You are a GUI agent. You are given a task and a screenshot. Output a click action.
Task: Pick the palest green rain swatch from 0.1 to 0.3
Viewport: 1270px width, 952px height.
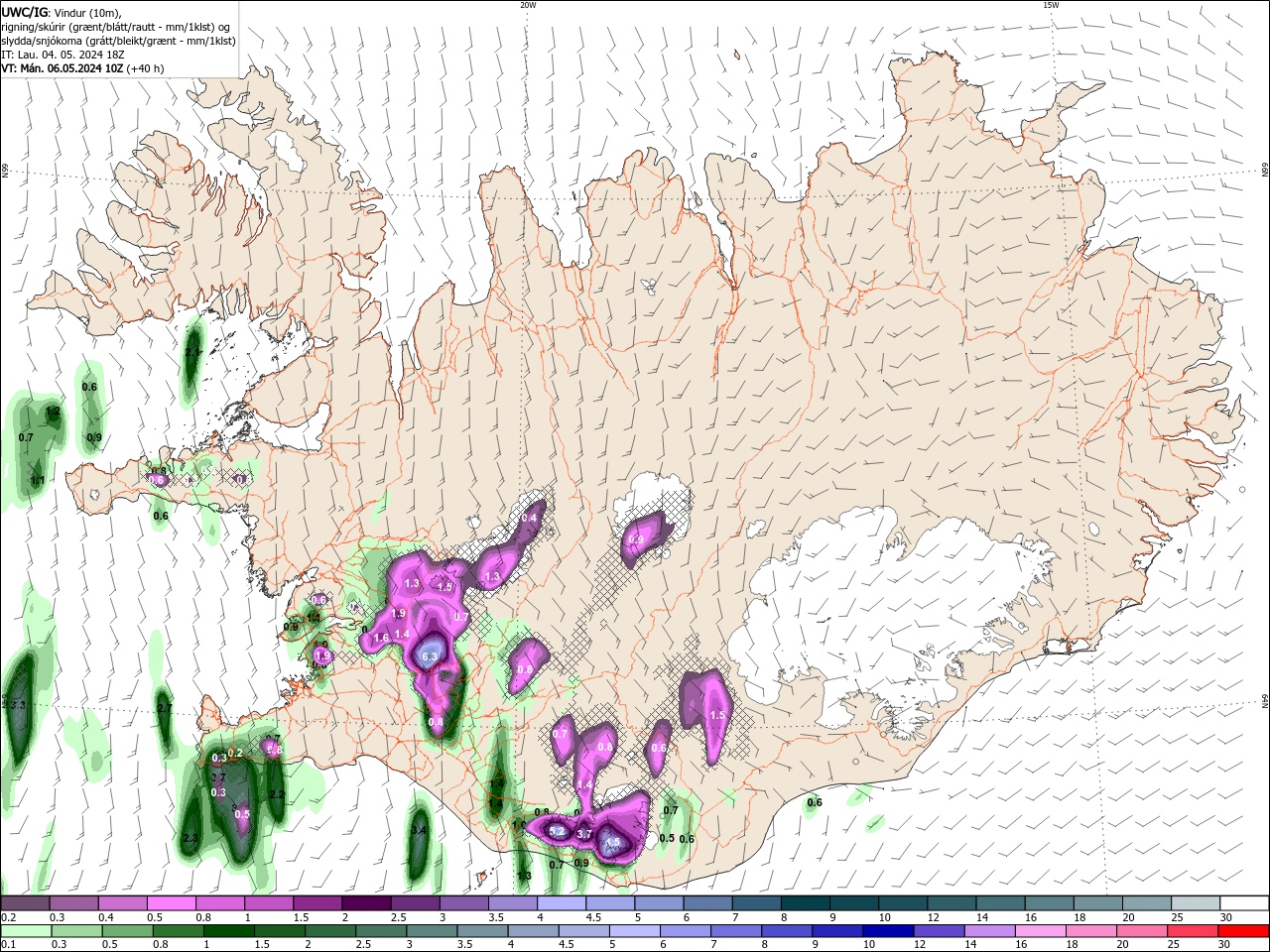click(25, 931)
